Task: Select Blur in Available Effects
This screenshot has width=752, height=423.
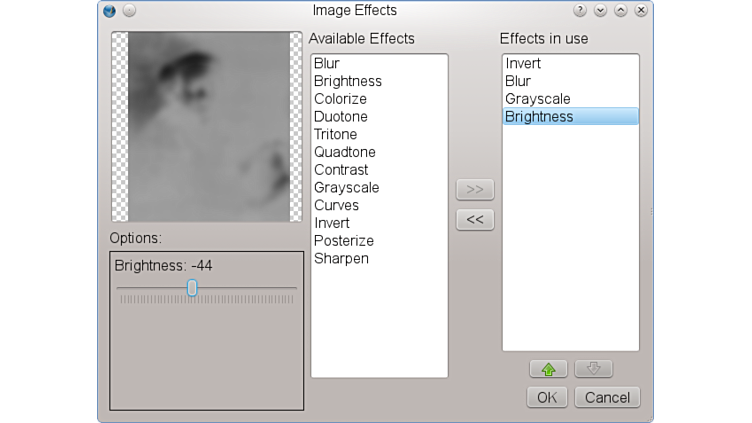Action: (326, 64)
